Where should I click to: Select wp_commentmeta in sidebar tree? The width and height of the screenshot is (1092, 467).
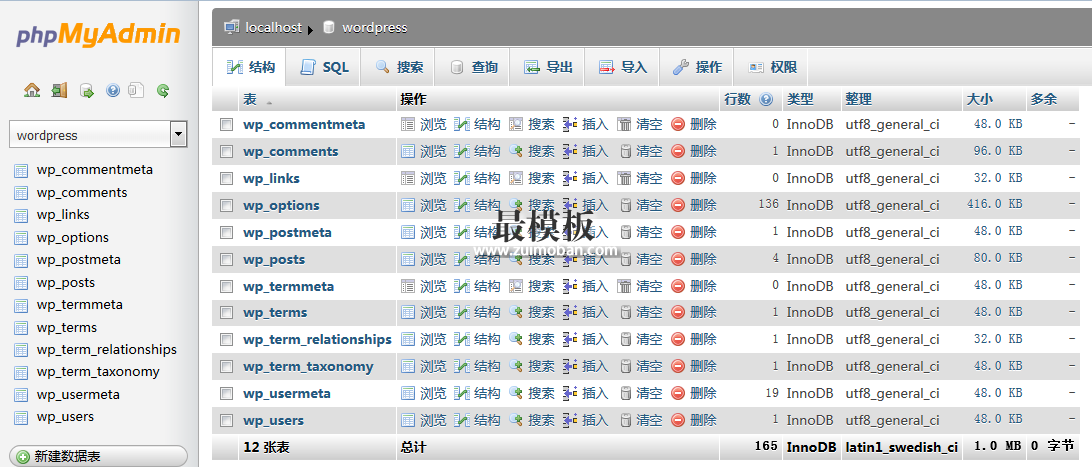95,170
